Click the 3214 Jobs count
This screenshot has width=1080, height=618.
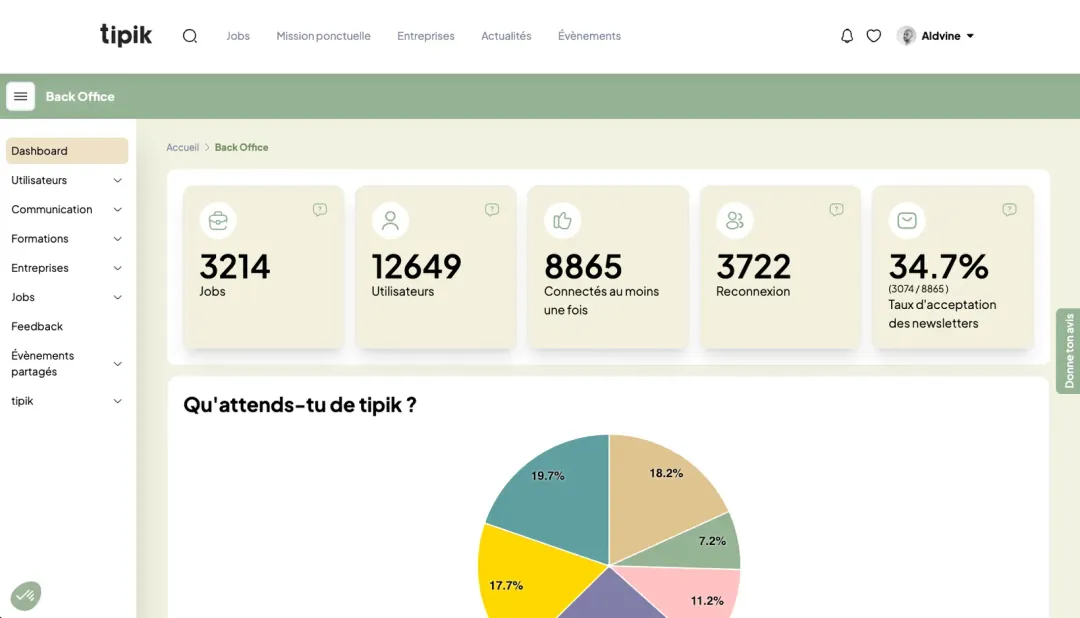(x=235, y=267)
